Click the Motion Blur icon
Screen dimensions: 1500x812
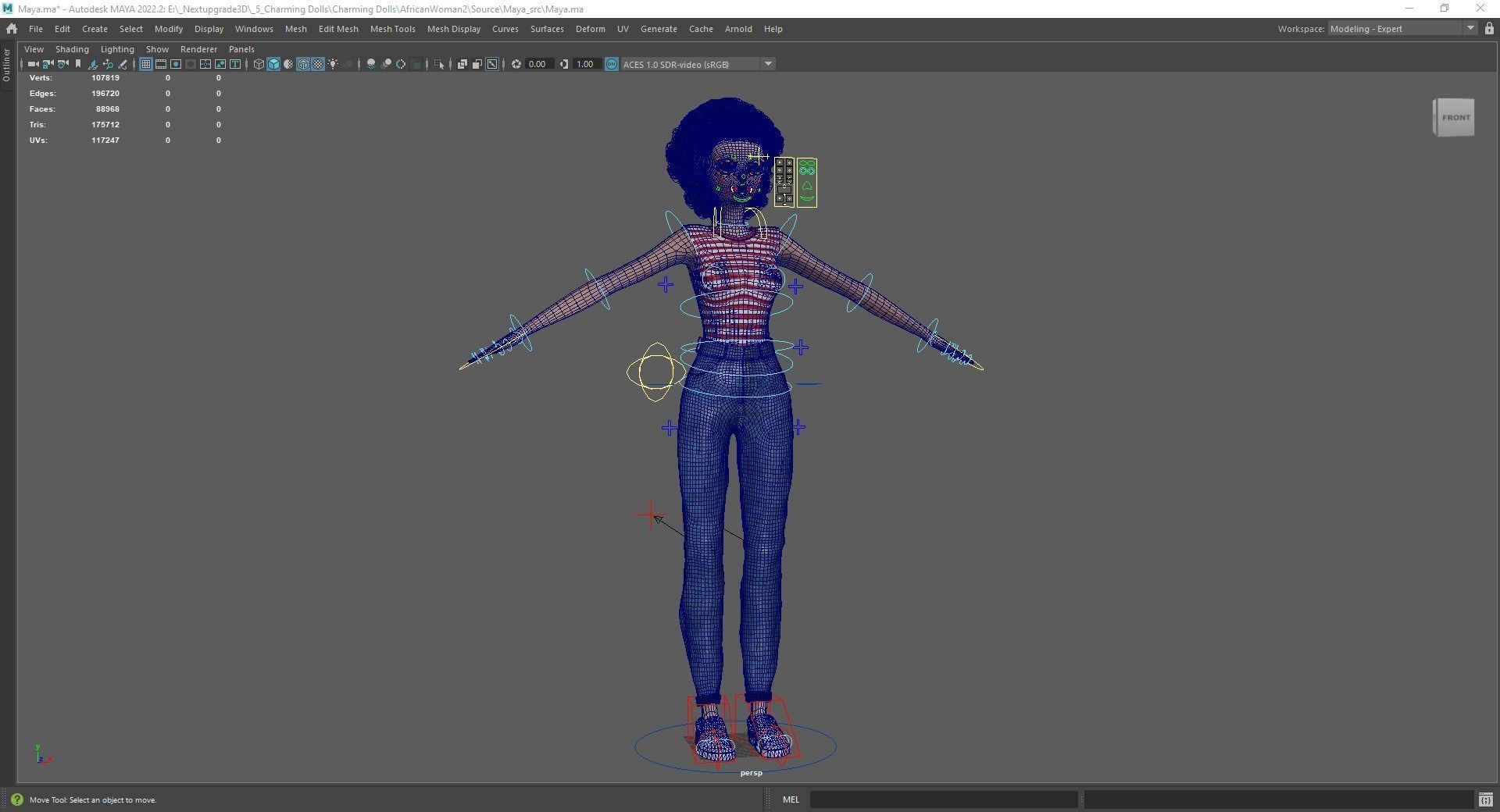[386, 64]
